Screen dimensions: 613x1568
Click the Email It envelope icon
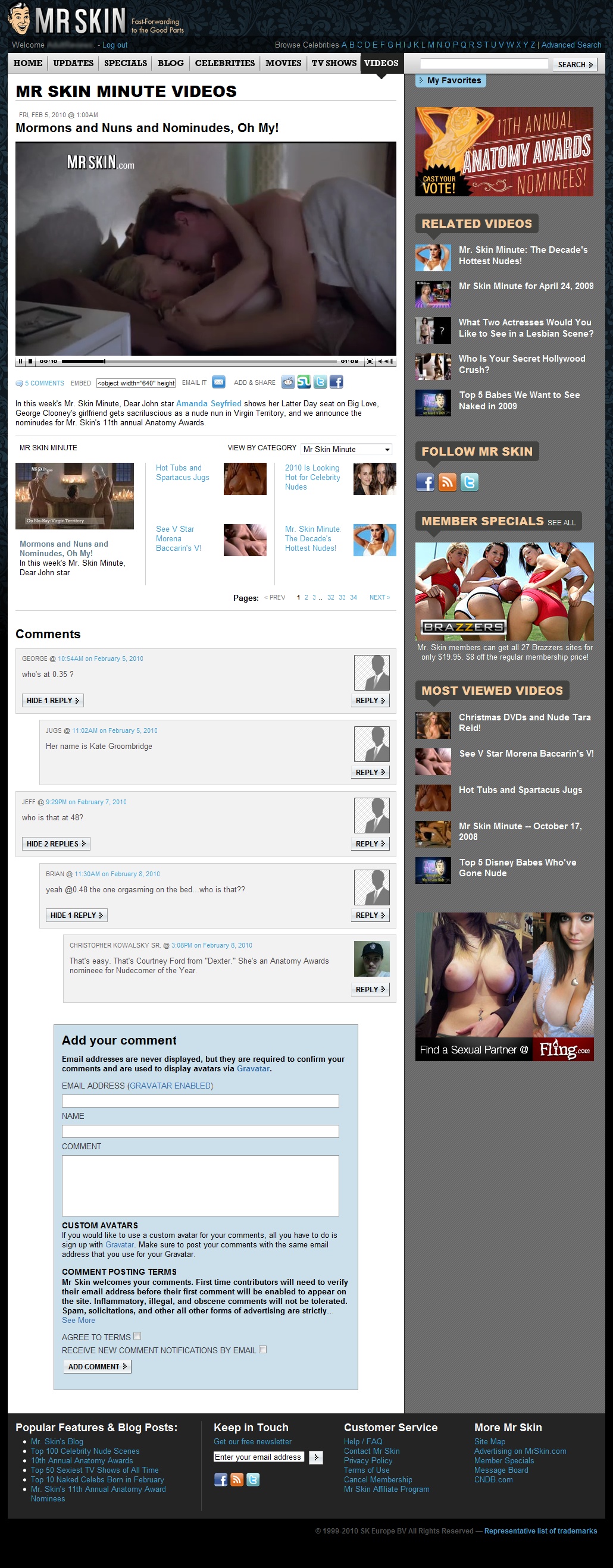tap(218, 382)
